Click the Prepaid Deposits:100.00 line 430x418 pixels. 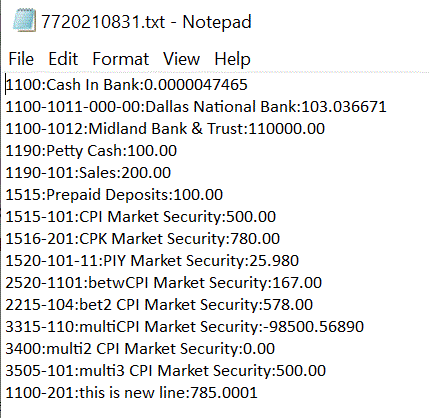(x=114, y=195)
